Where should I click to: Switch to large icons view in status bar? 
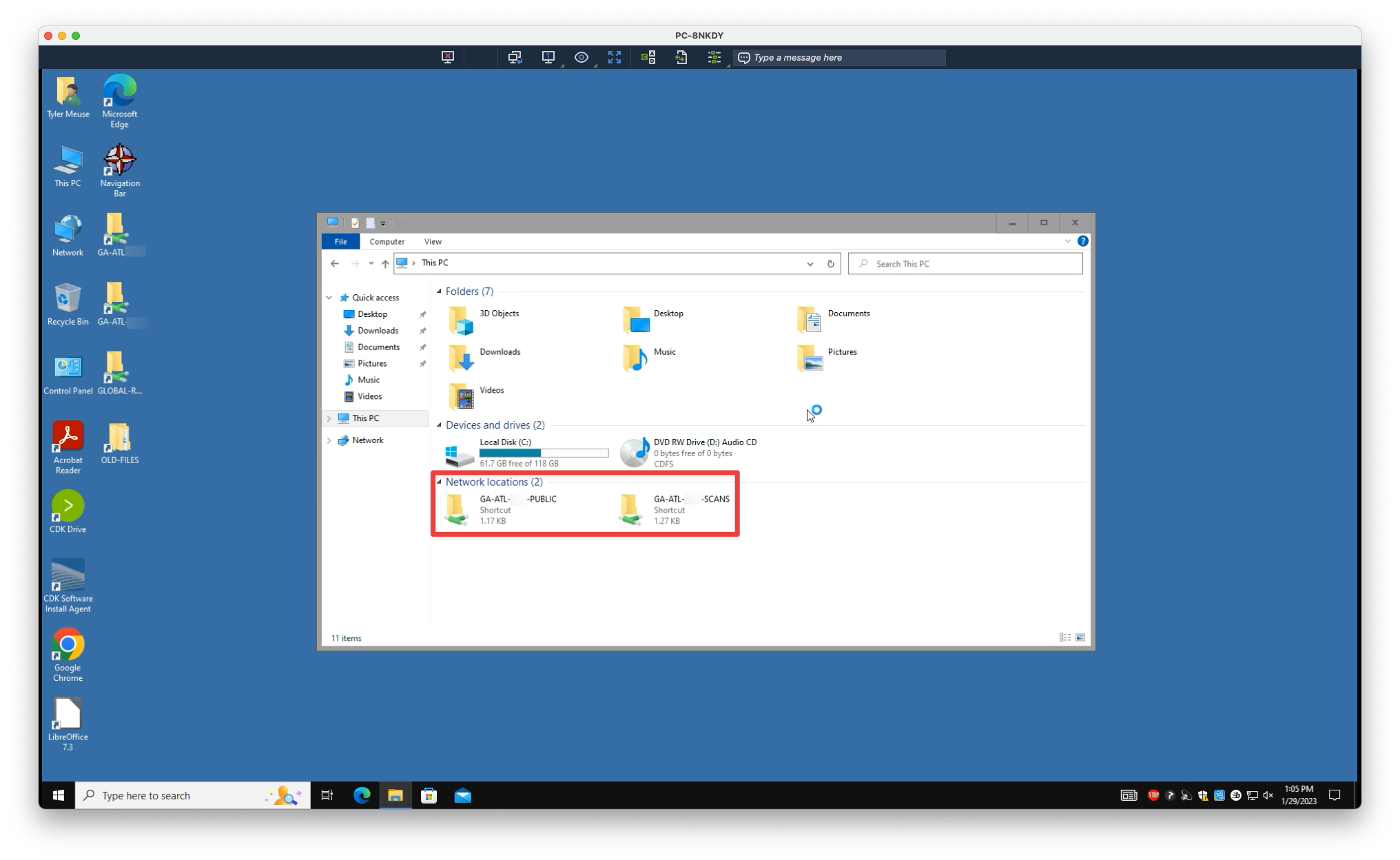coord(1080,637)
